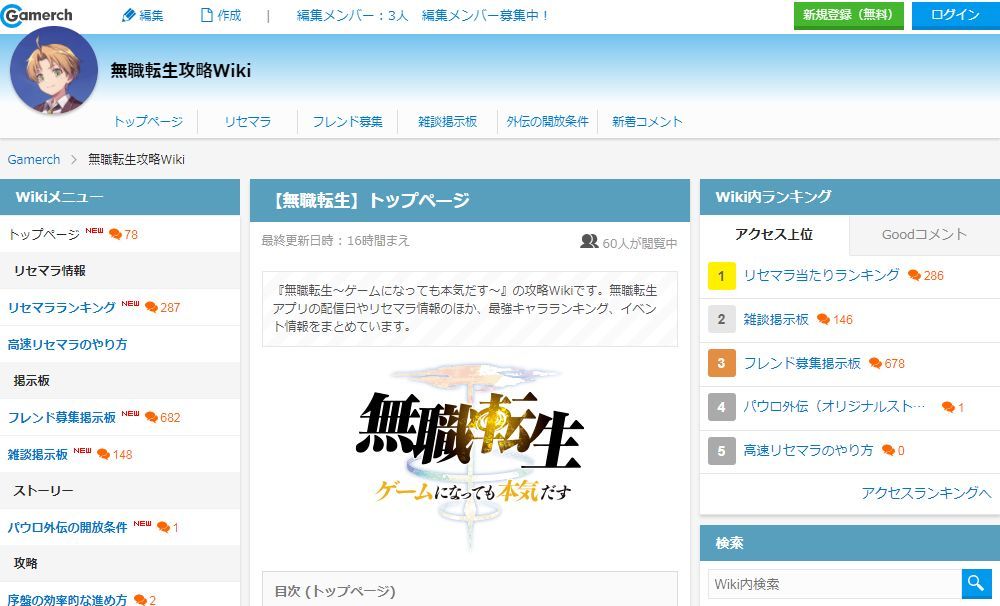Open sidebar 序盤の効率的な進め方 link
This screenshot has width=1000, height=606.
click(x=68, y=600)
